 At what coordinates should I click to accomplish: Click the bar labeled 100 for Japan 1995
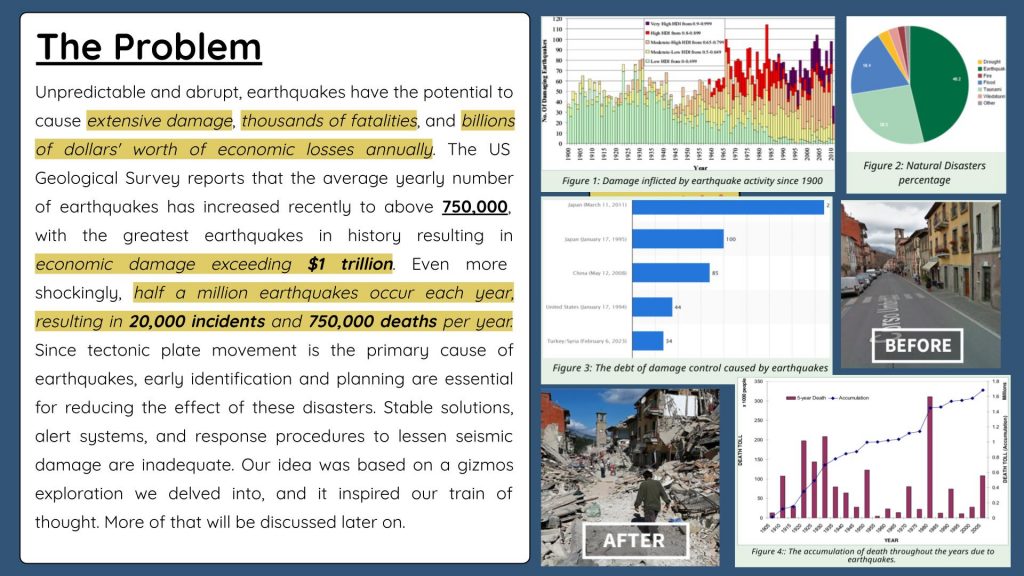pos(678,239)
